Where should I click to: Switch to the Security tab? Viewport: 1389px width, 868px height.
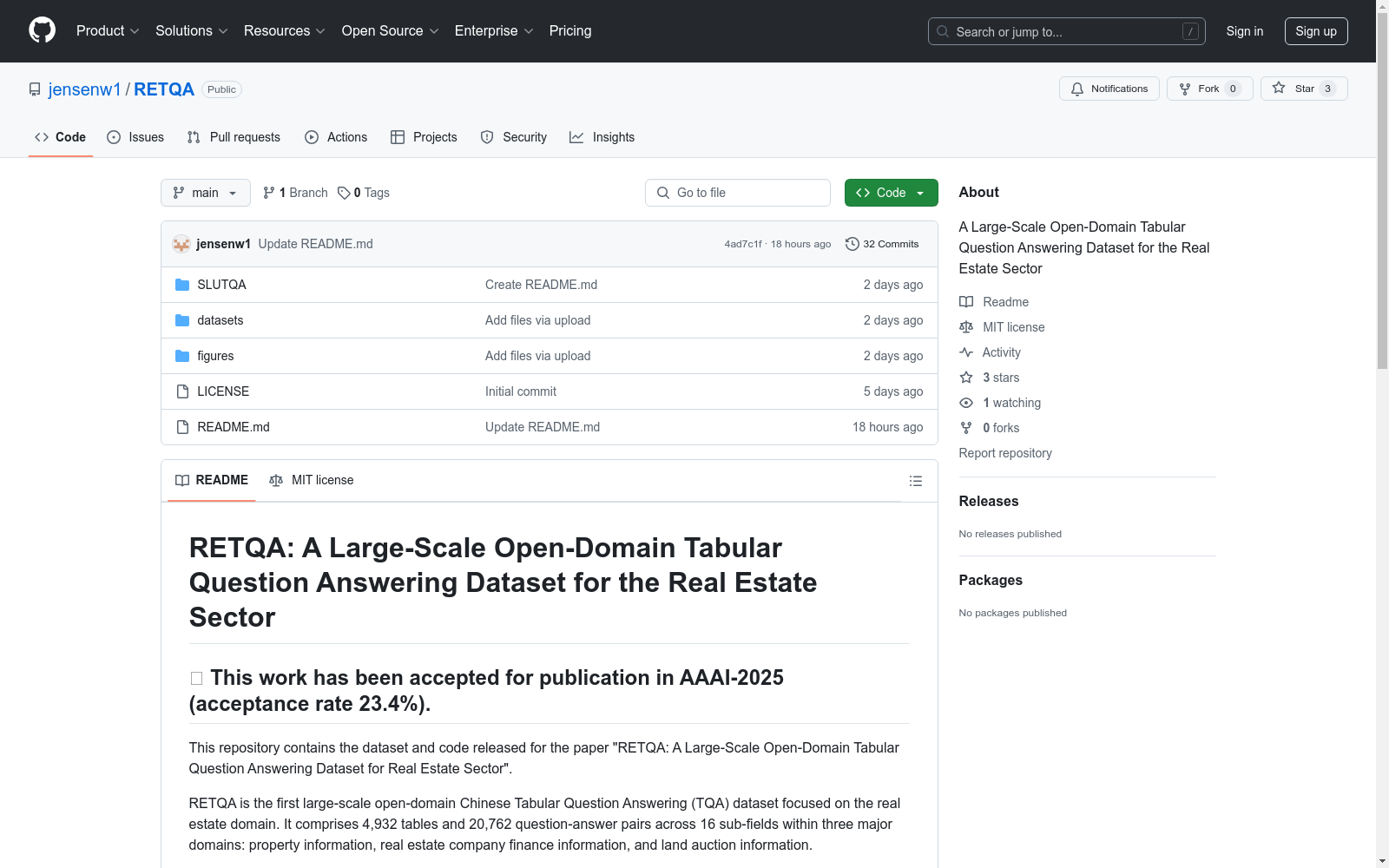click(x=514, y=137)
